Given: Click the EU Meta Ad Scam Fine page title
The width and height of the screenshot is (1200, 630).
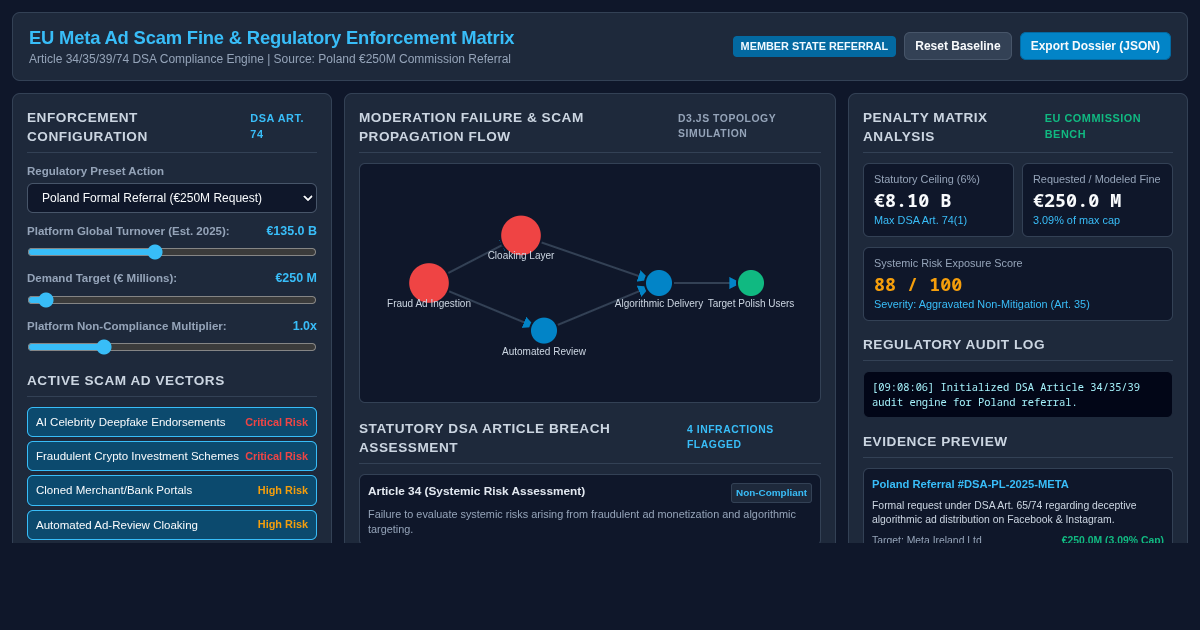Looking at the screenshot, I should 272,38.
